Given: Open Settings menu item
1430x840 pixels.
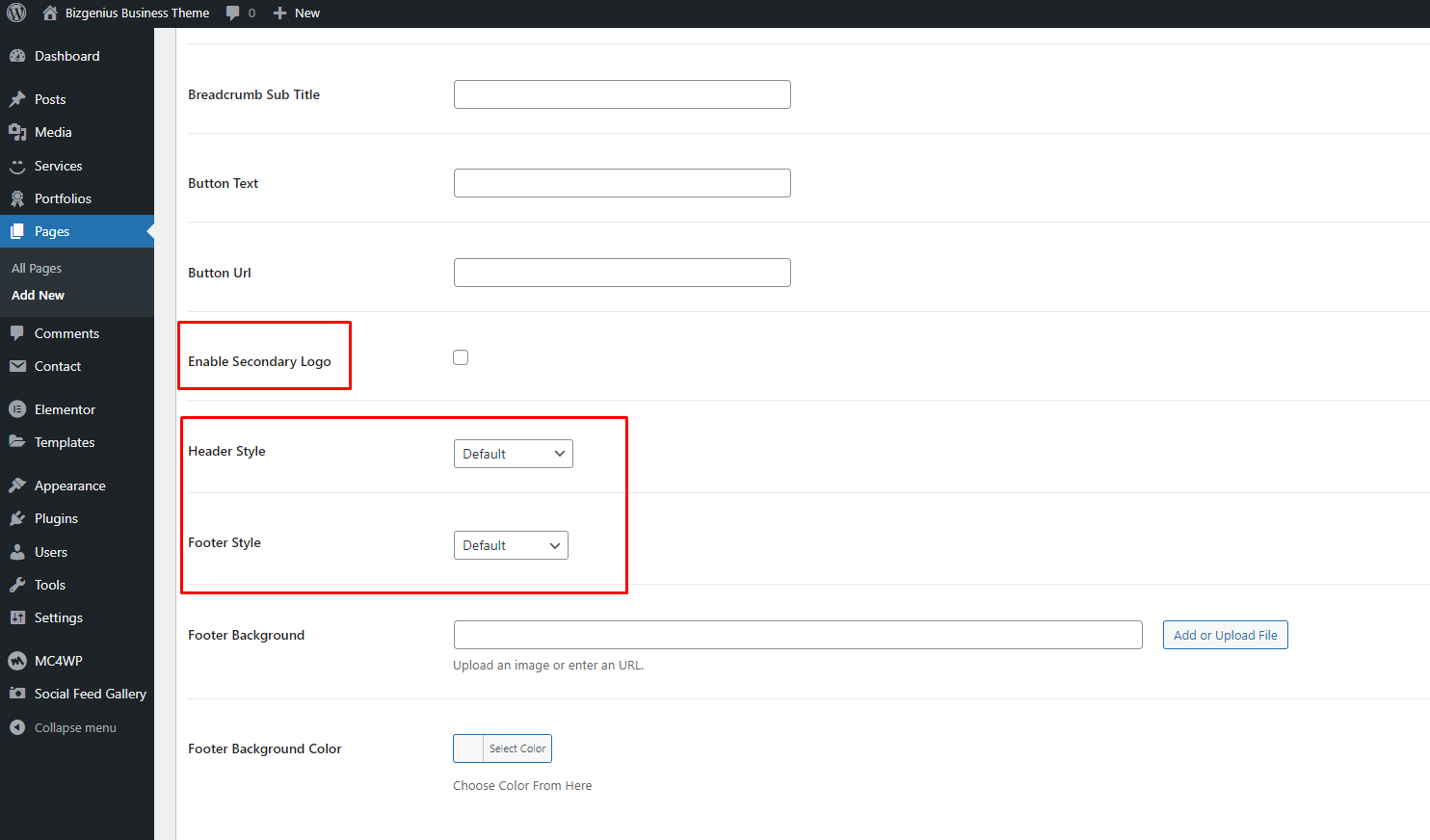Looking at the screenshot, I should point(77,617).
